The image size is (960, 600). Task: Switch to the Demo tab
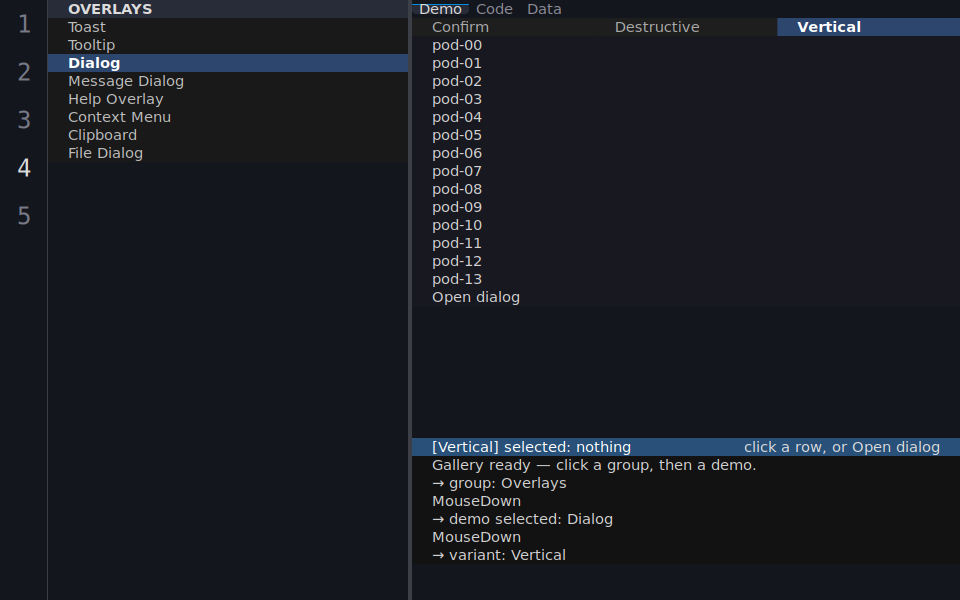tap(440, 9)
